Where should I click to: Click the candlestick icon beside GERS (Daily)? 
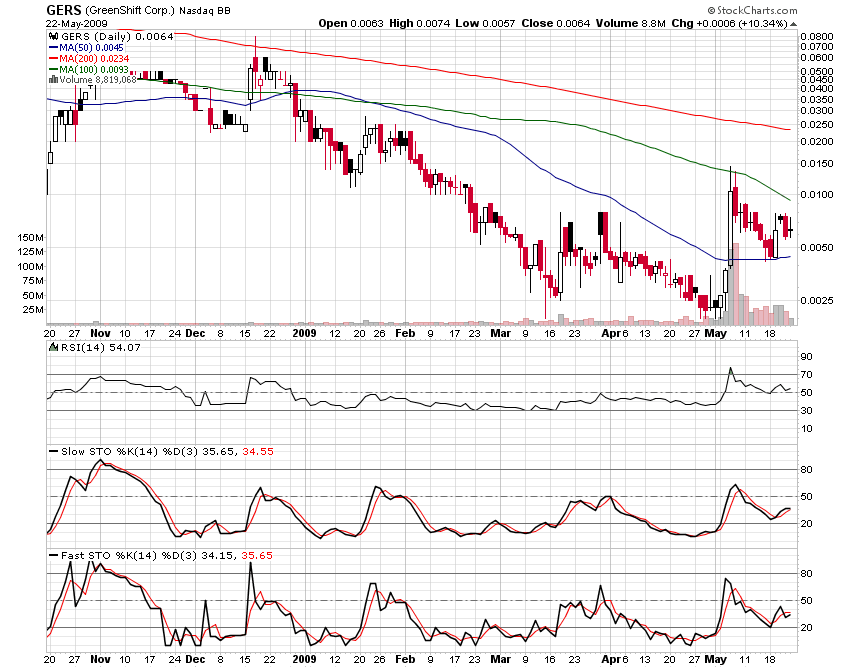pos(53,37)
